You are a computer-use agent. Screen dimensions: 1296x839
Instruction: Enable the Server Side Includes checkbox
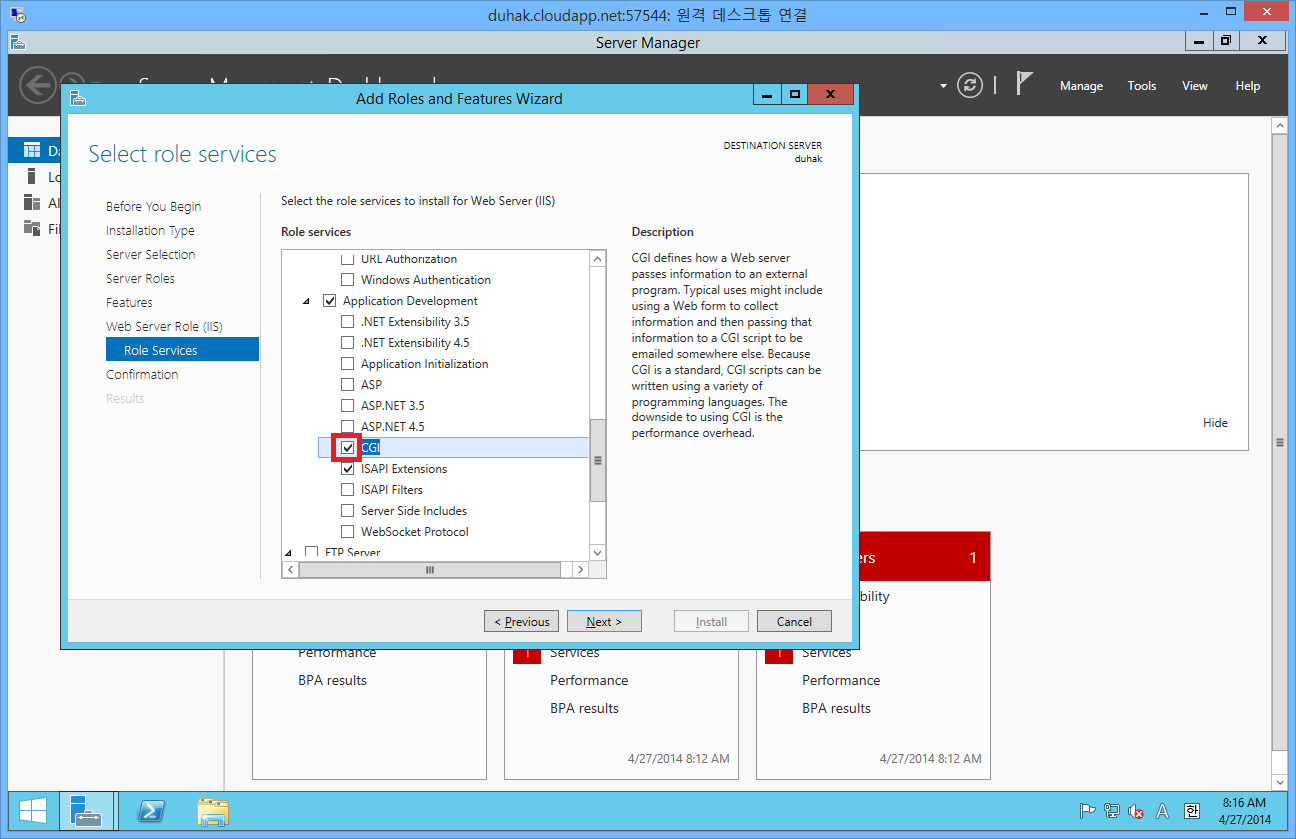[x=347, y=511]
